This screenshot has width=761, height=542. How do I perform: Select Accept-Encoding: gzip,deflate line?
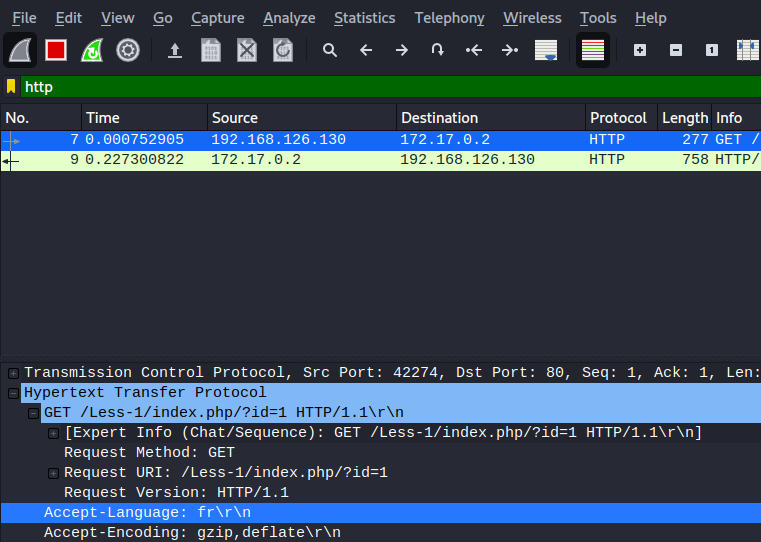(x=380, y=533)
